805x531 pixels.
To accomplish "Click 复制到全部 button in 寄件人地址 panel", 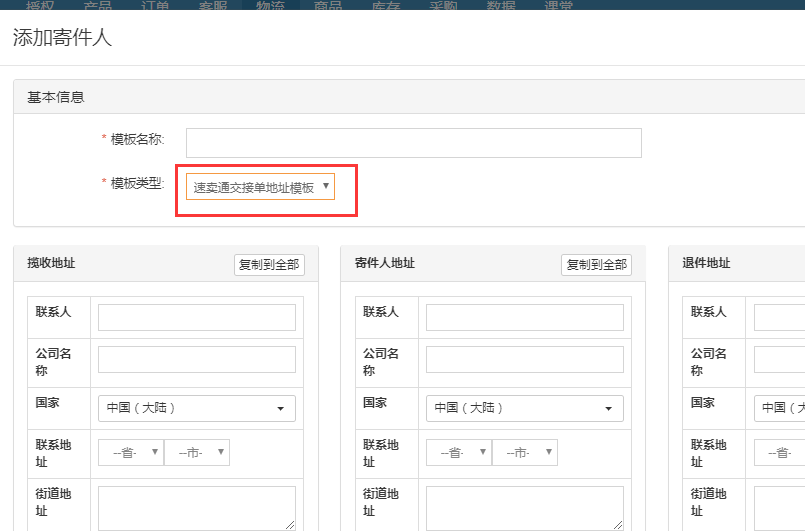I will coord(597,265).
